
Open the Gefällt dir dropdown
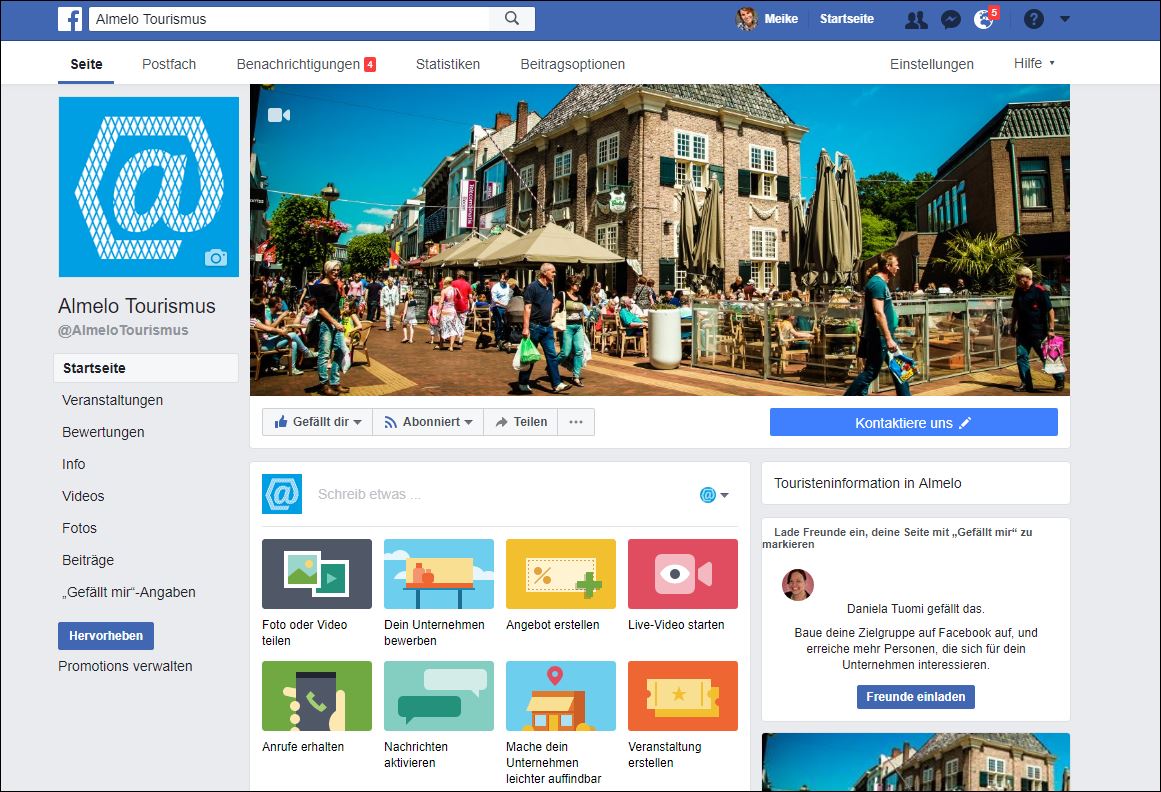tap(318, 422)
